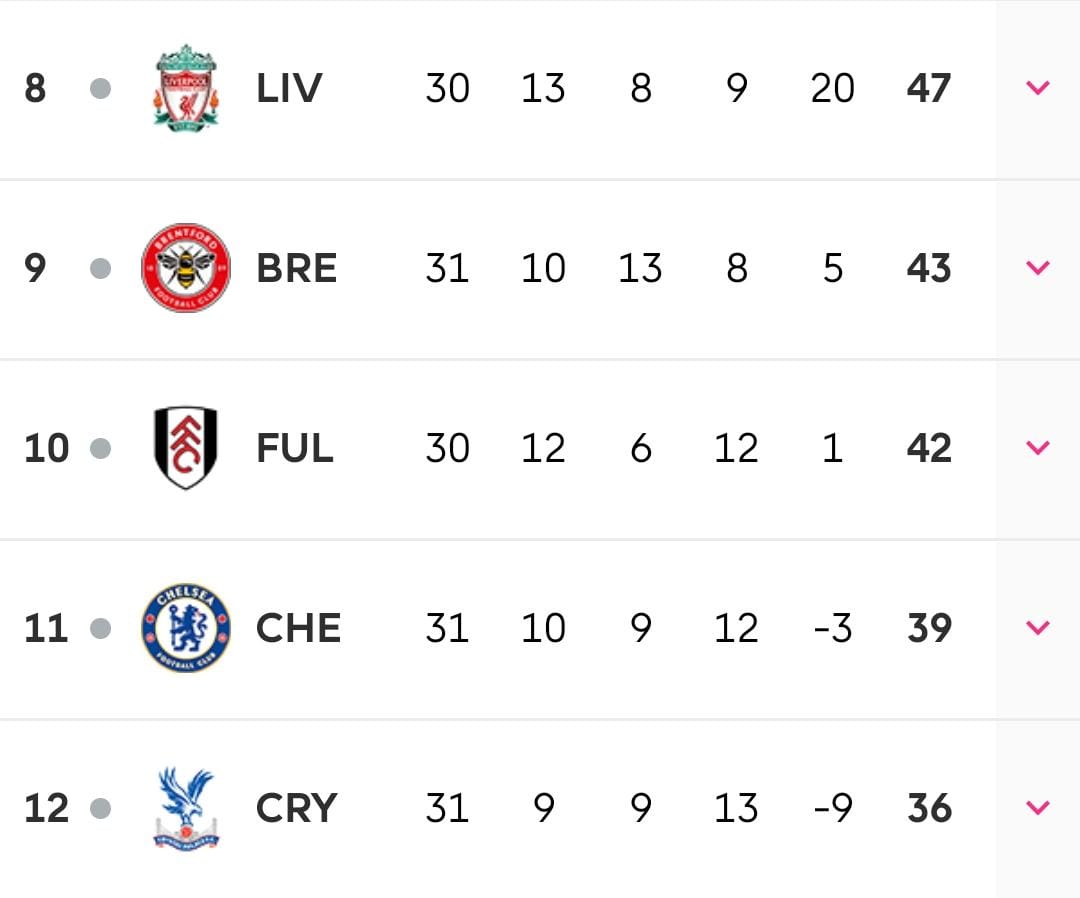Expand the Chelsea row chevron
This screenshot has height=898, width=1080.
coord(1038,627)
